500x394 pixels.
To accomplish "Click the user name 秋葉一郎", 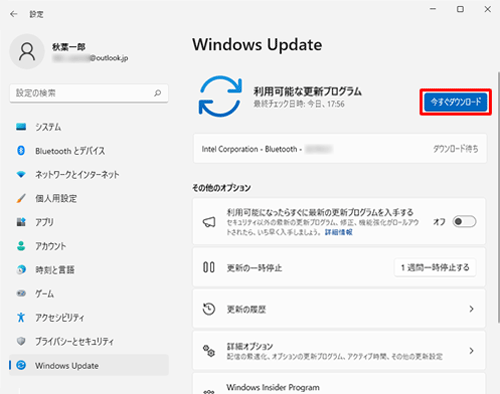I will [x=69, y=47].
